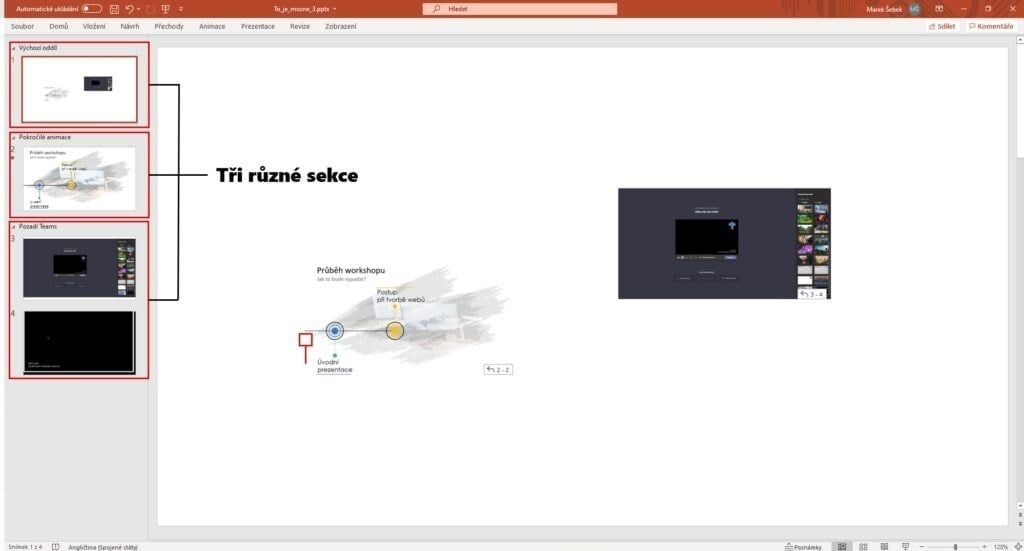The height and width of the screenshot is (551, 1024).
Task: Switch to Slide Sorter view
Action: click(863, 546)
